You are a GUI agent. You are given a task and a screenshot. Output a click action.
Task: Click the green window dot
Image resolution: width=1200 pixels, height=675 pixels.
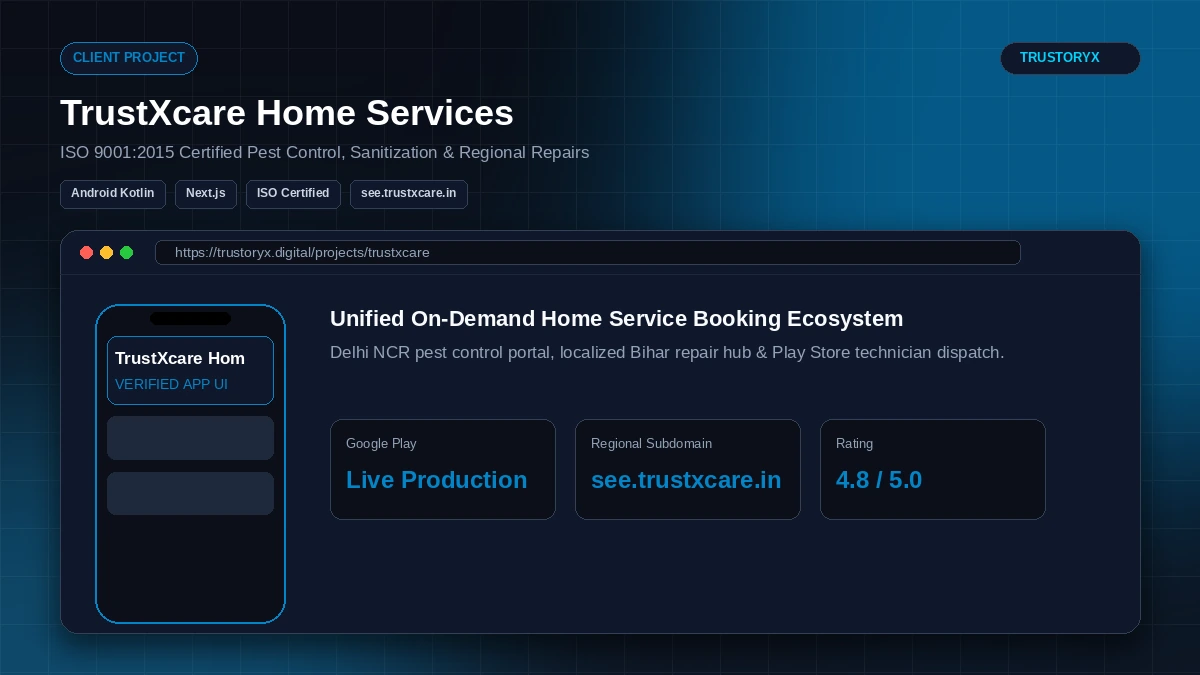pos(127,253)
